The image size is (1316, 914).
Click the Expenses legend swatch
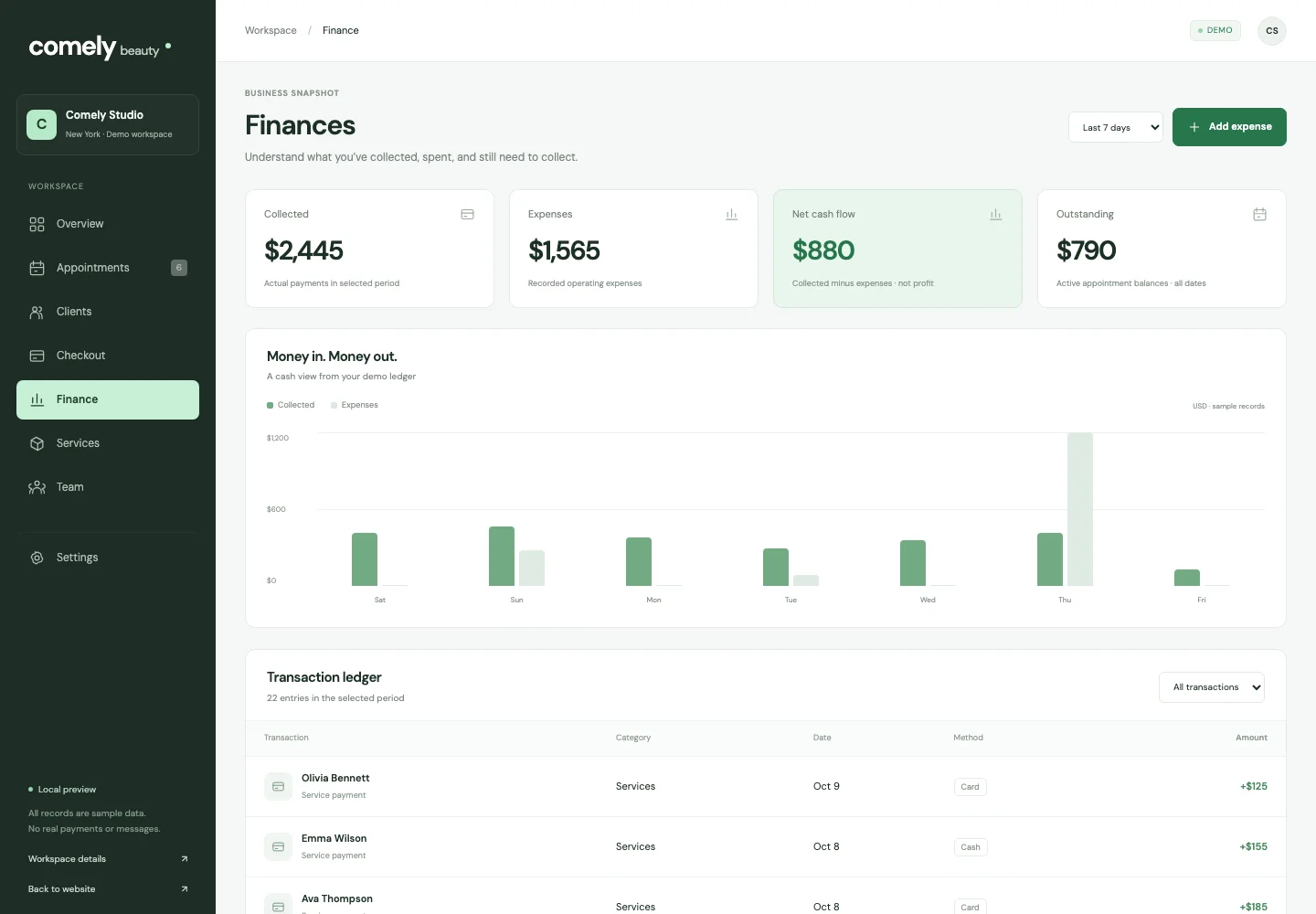334,405
